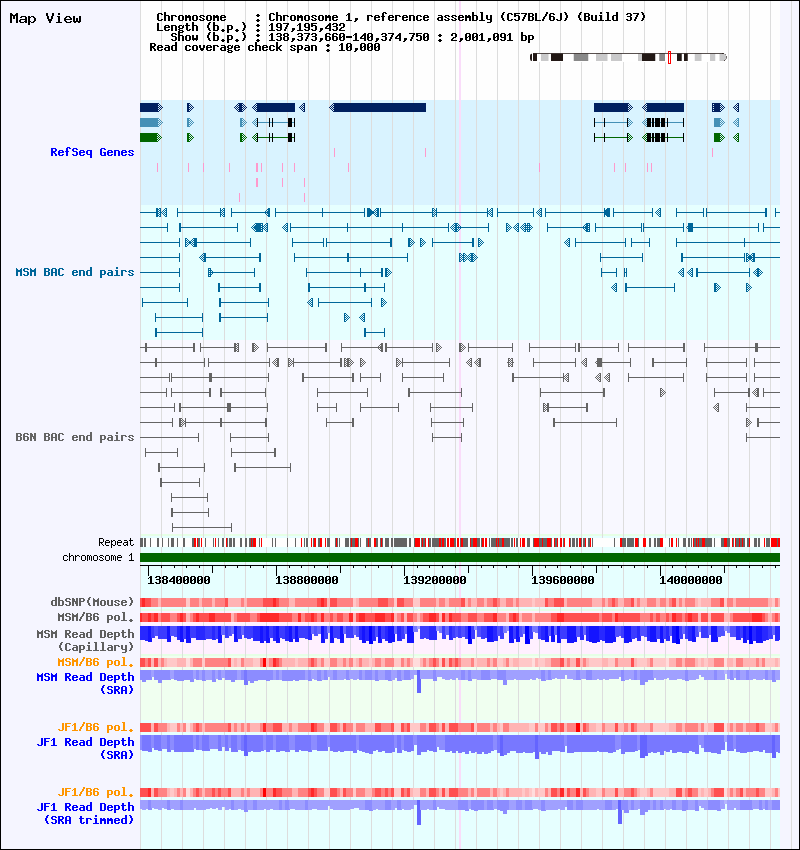Click the Length (b.p.) 197,195,432 text
The image size is (800, 850).
point(250,27)
